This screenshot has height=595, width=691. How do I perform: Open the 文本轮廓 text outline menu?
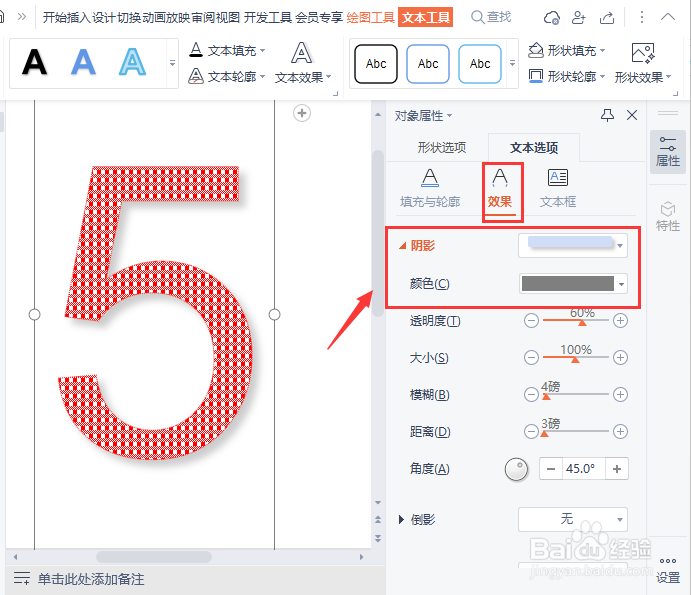tap(227, 77)
